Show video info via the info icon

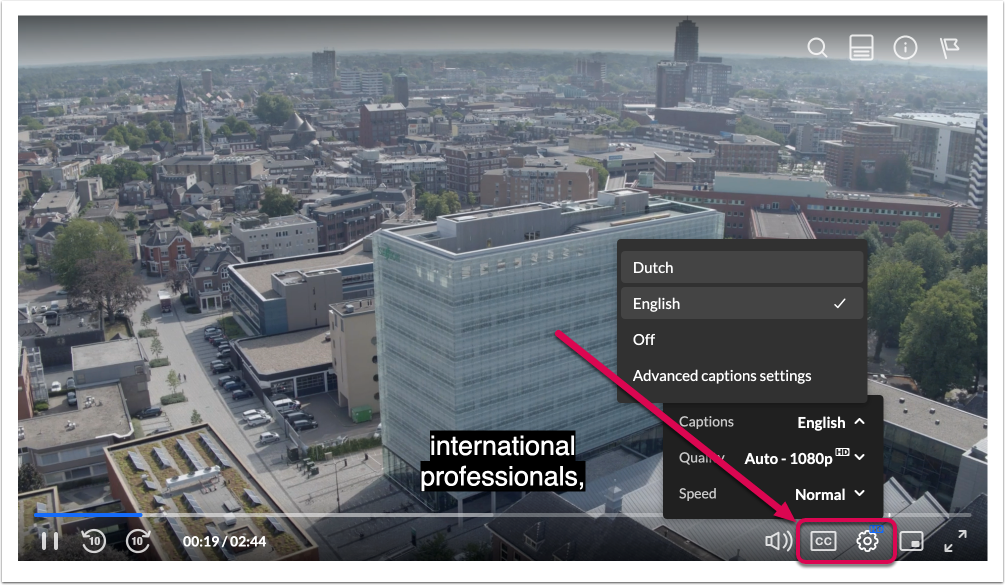point(905,47)
